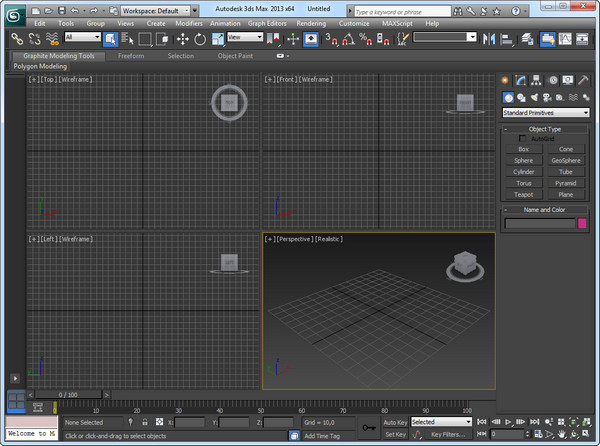Click the pink object color swatch
The height and width of the screenshot is (446, 600).
(583, 223)
